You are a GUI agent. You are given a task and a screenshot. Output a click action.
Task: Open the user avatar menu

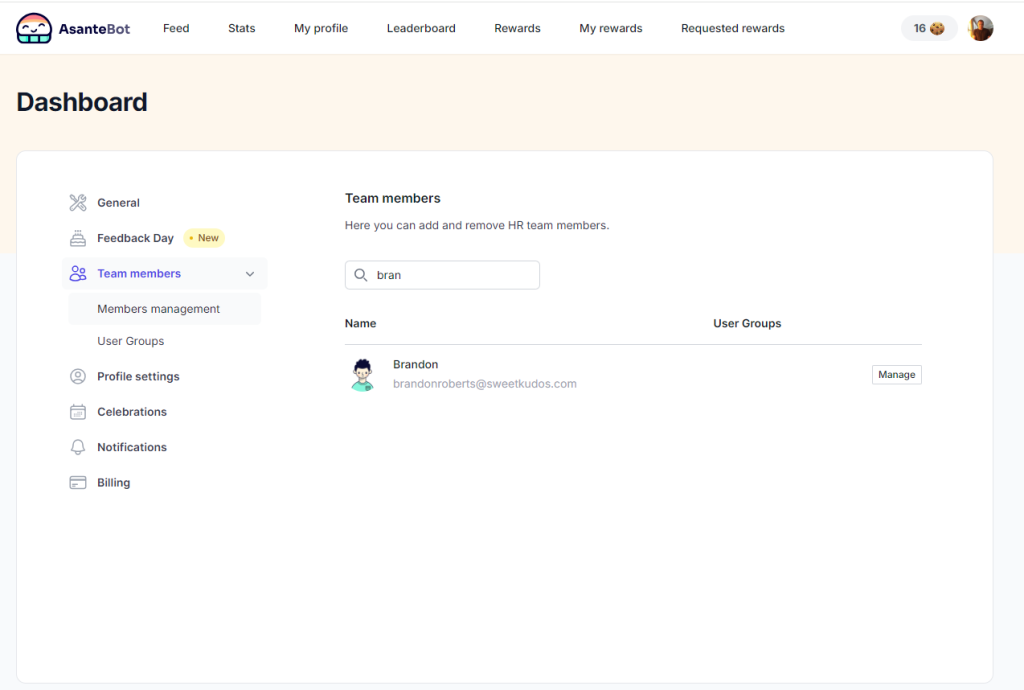click(x=980, y=28)
